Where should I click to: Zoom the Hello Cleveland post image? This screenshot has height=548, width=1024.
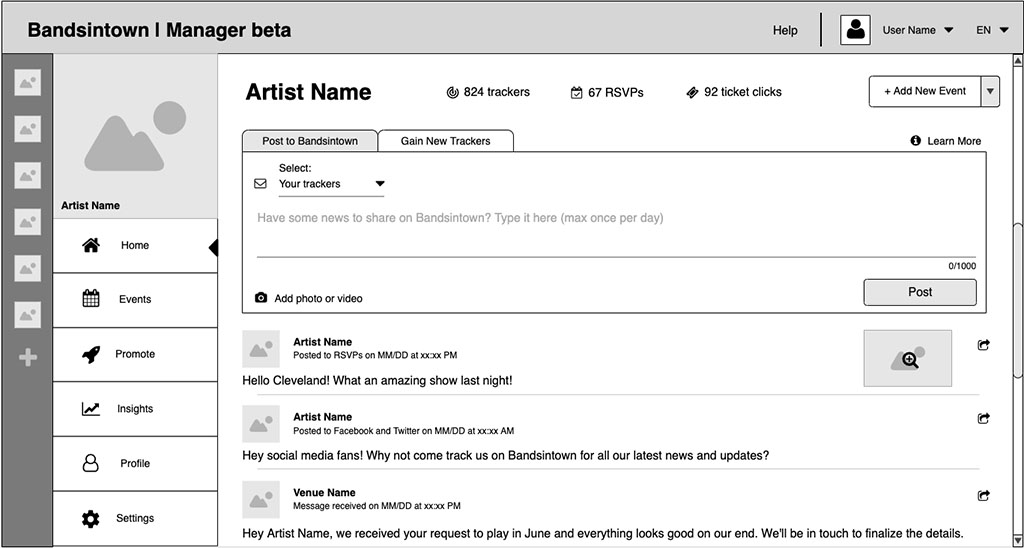tap(908, 358)
